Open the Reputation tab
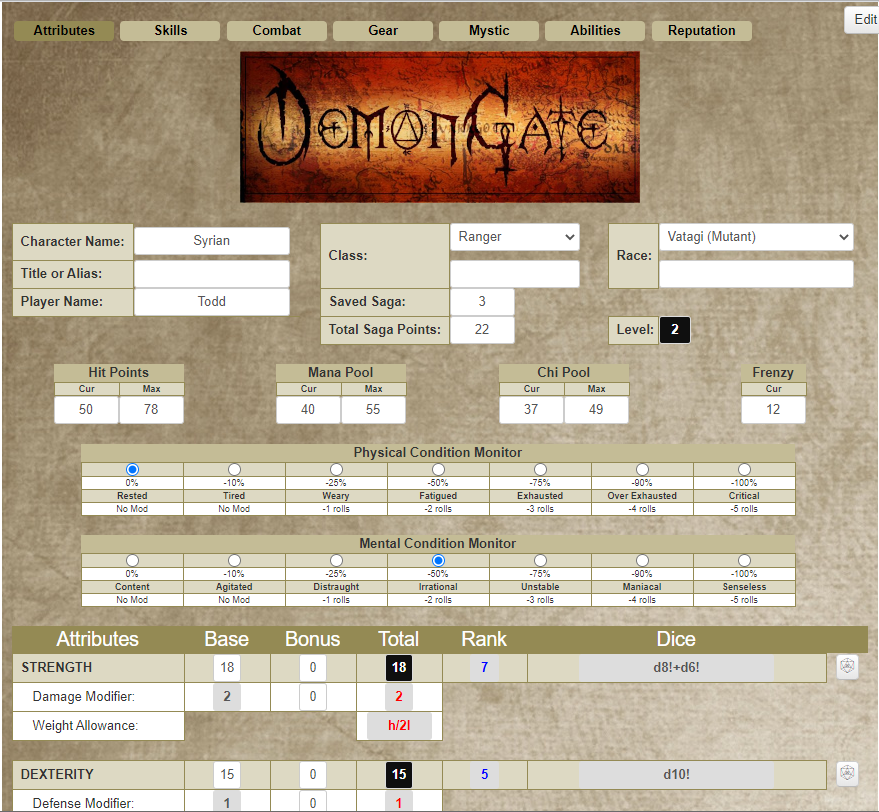This screenshot has height=812, width=879. (x=701, y=31)
